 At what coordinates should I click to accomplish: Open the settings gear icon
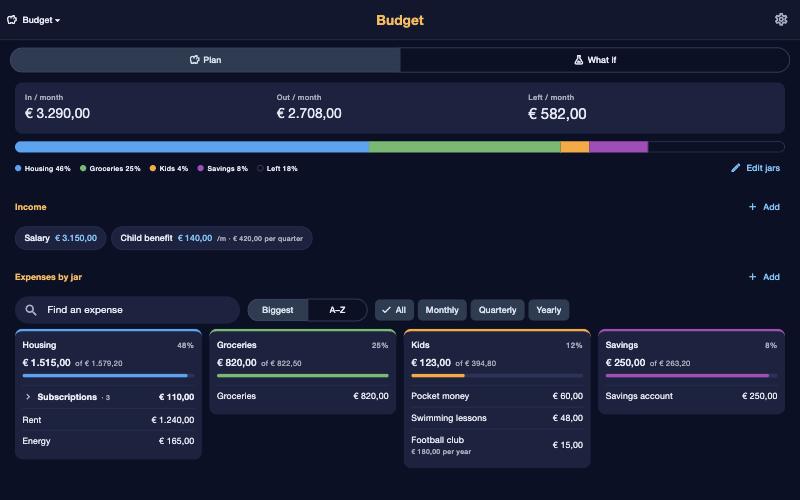781,19
